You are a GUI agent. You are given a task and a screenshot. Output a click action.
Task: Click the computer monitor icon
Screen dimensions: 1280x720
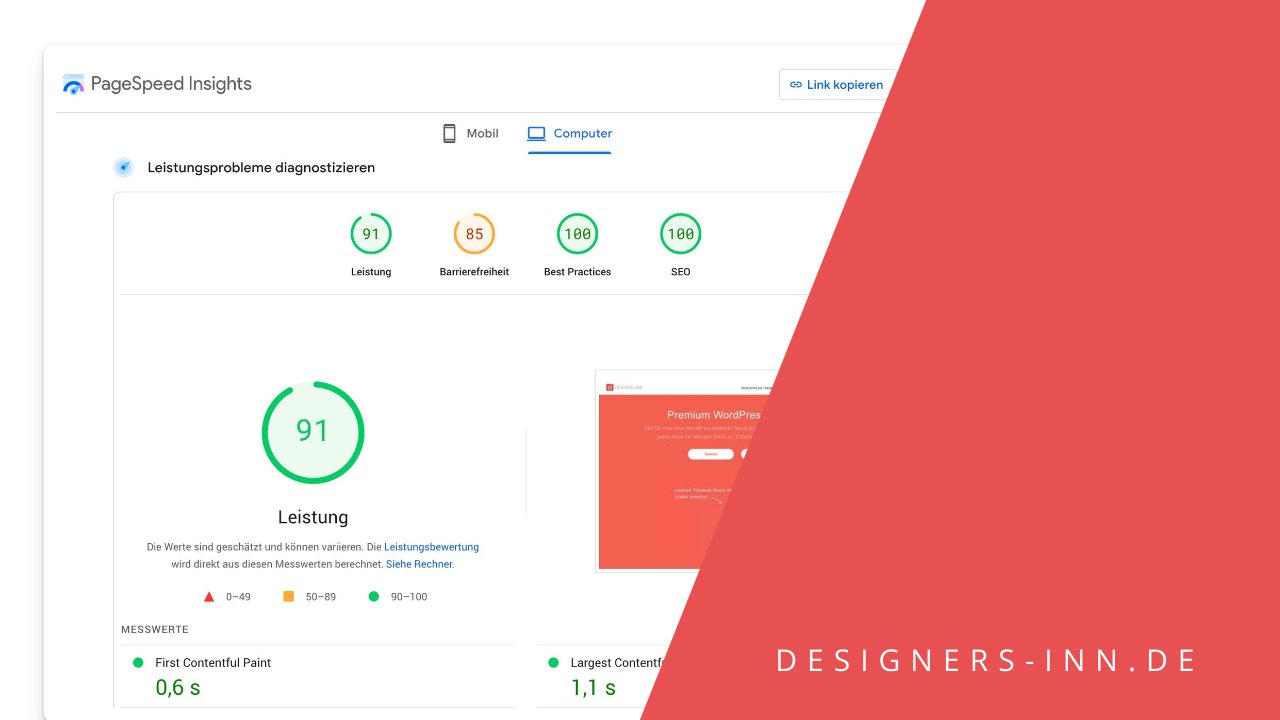tap(537, 132)
